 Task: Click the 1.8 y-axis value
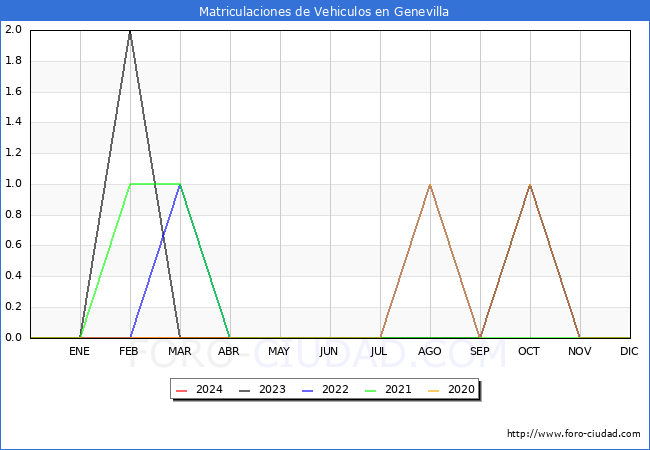pos(13,60)
